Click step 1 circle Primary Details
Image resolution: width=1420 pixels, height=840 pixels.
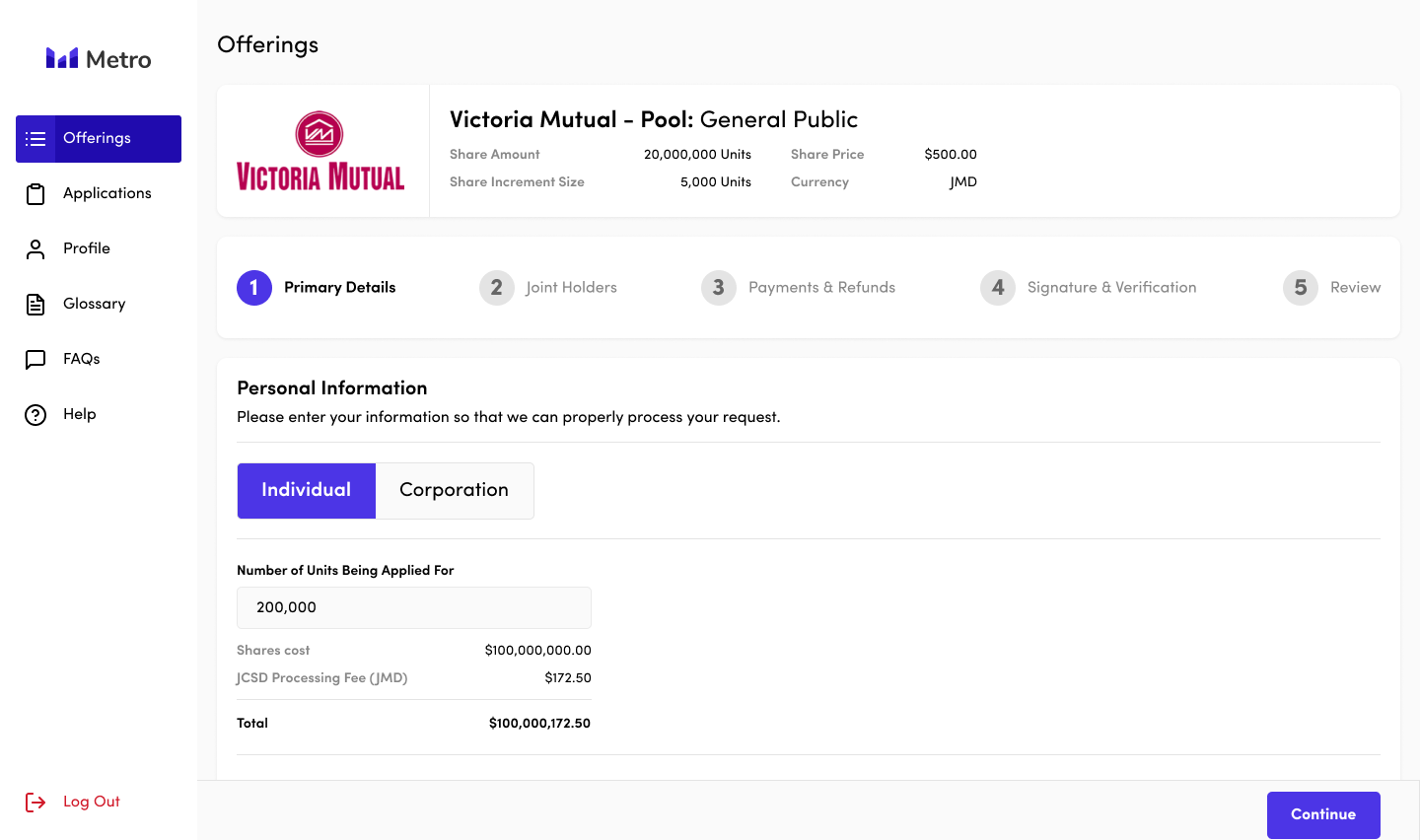pos(254,288)
